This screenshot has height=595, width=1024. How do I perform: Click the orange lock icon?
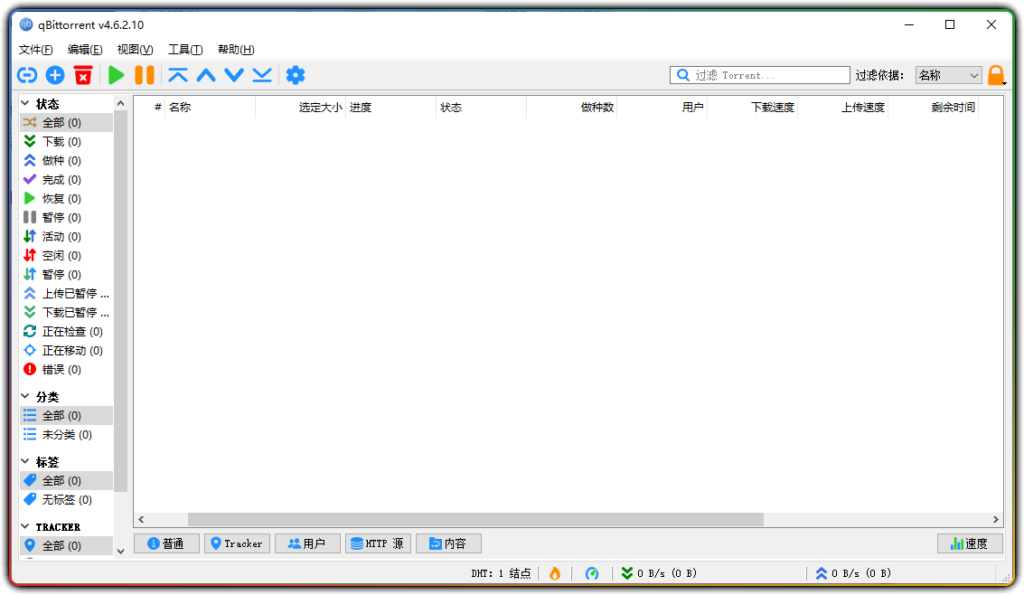coord(996,75)
